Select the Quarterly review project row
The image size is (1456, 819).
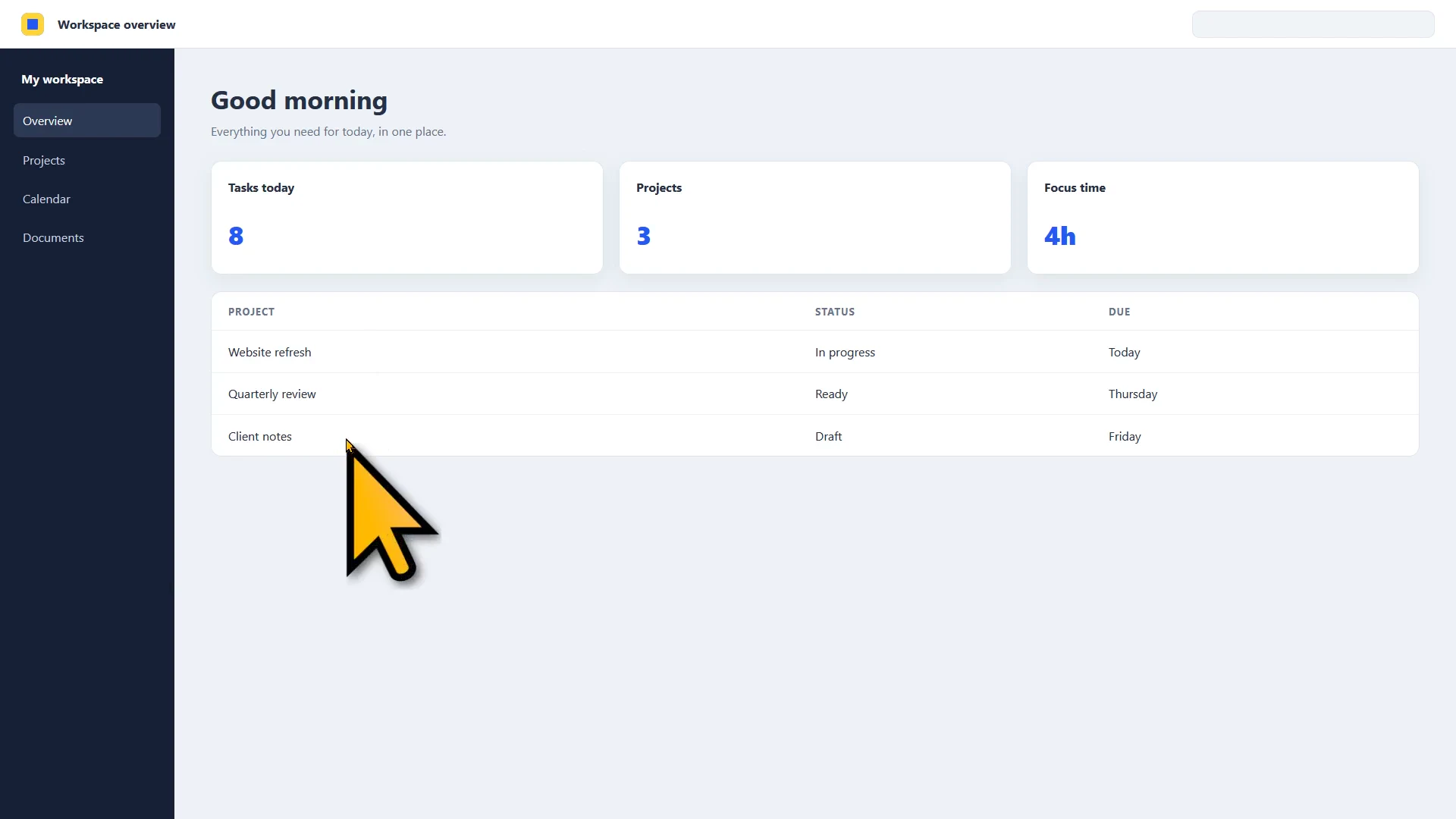815,394
